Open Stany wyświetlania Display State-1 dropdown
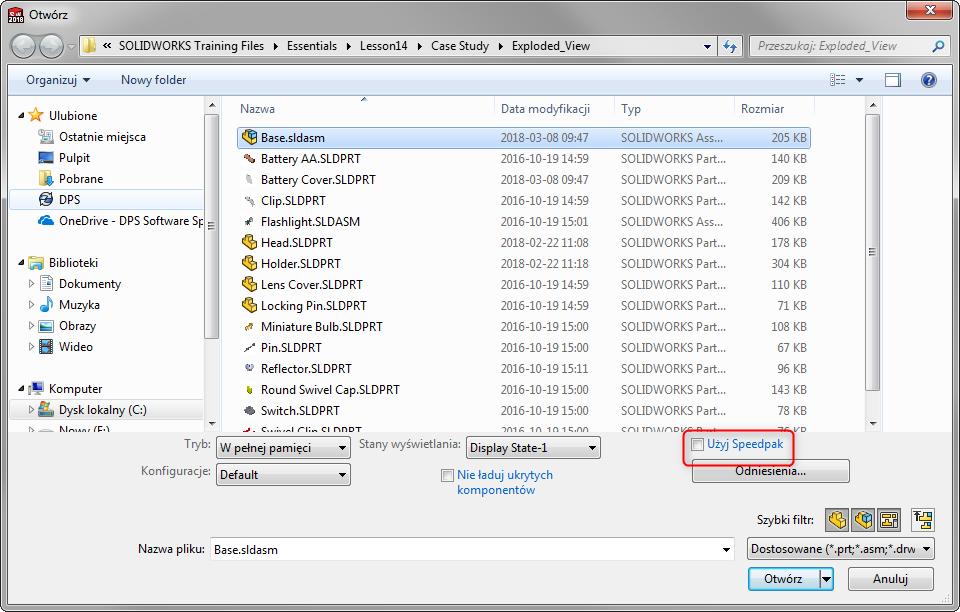This screenshot has width=960, height=612. point(533,448)
